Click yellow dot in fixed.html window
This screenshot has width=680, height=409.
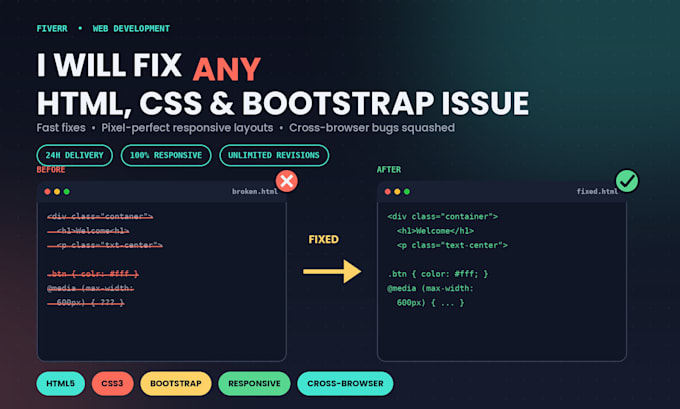click(x=397, y=192)
